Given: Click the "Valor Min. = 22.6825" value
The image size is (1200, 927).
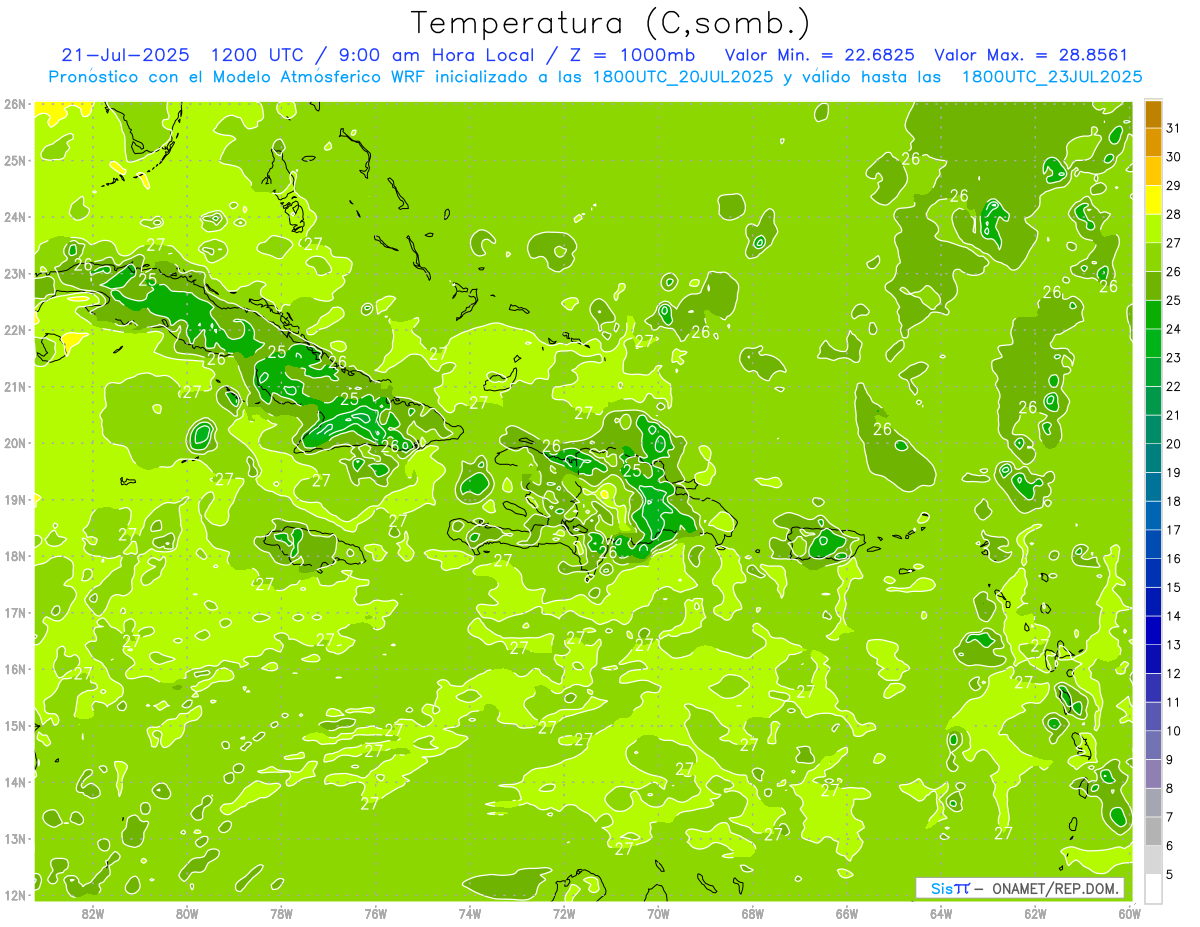Looking at the screenshot, I should coord(820,55).
